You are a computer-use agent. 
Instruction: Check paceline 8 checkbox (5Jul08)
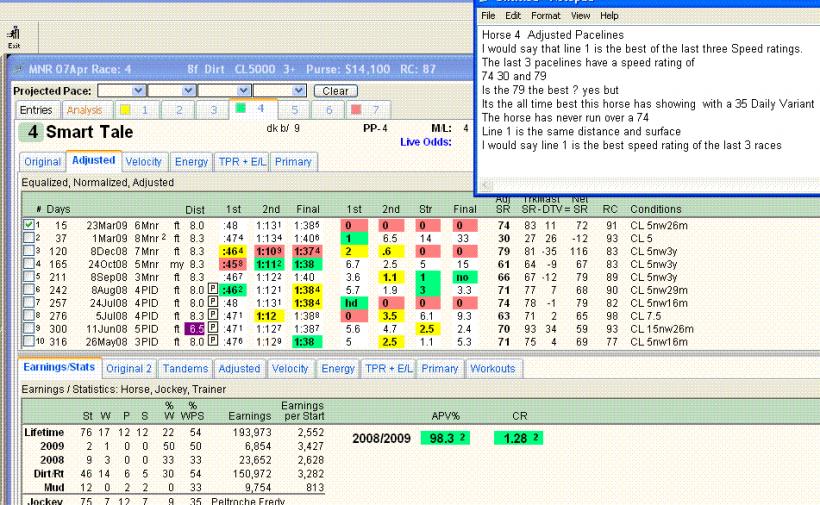[x=29, y=316]
